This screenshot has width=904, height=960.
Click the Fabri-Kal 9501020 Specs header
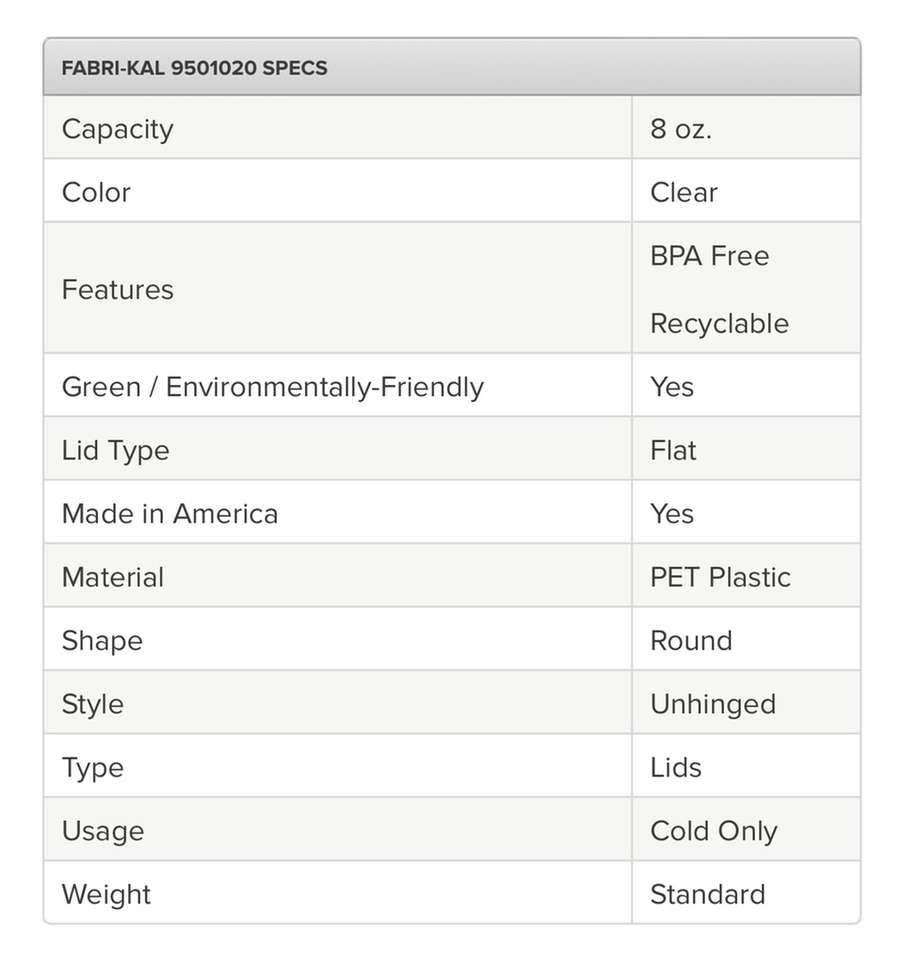(195, 69)
